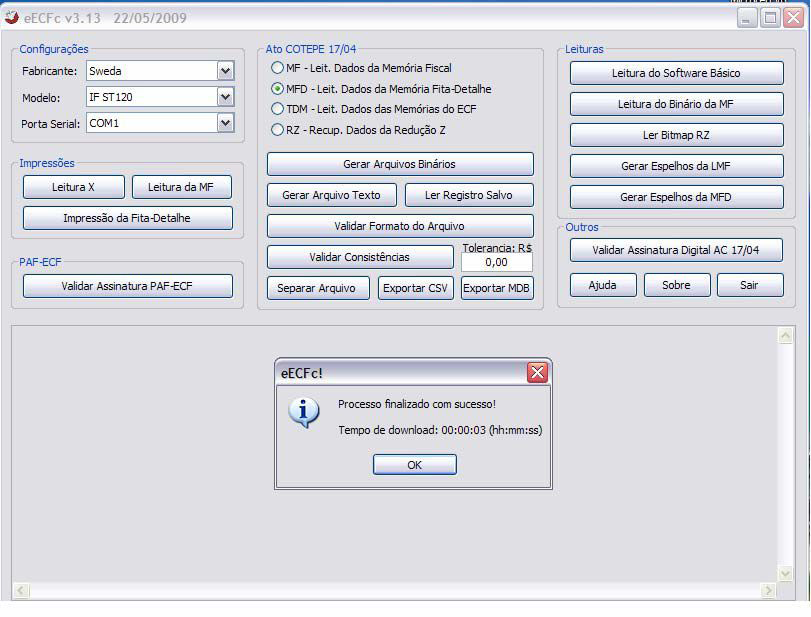Click the Leitura X button

(x=73, y=187)
